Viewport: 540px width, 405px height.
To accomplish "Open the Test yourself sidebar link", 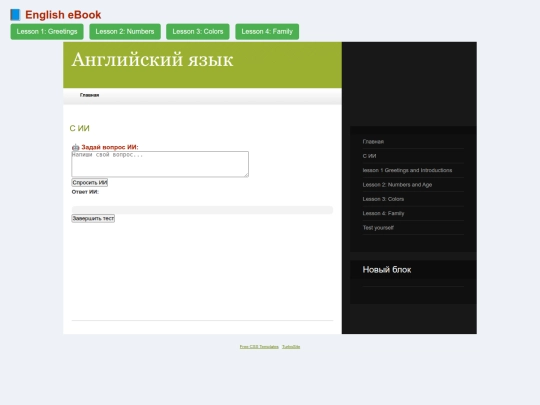I will (x=378, y=228).
